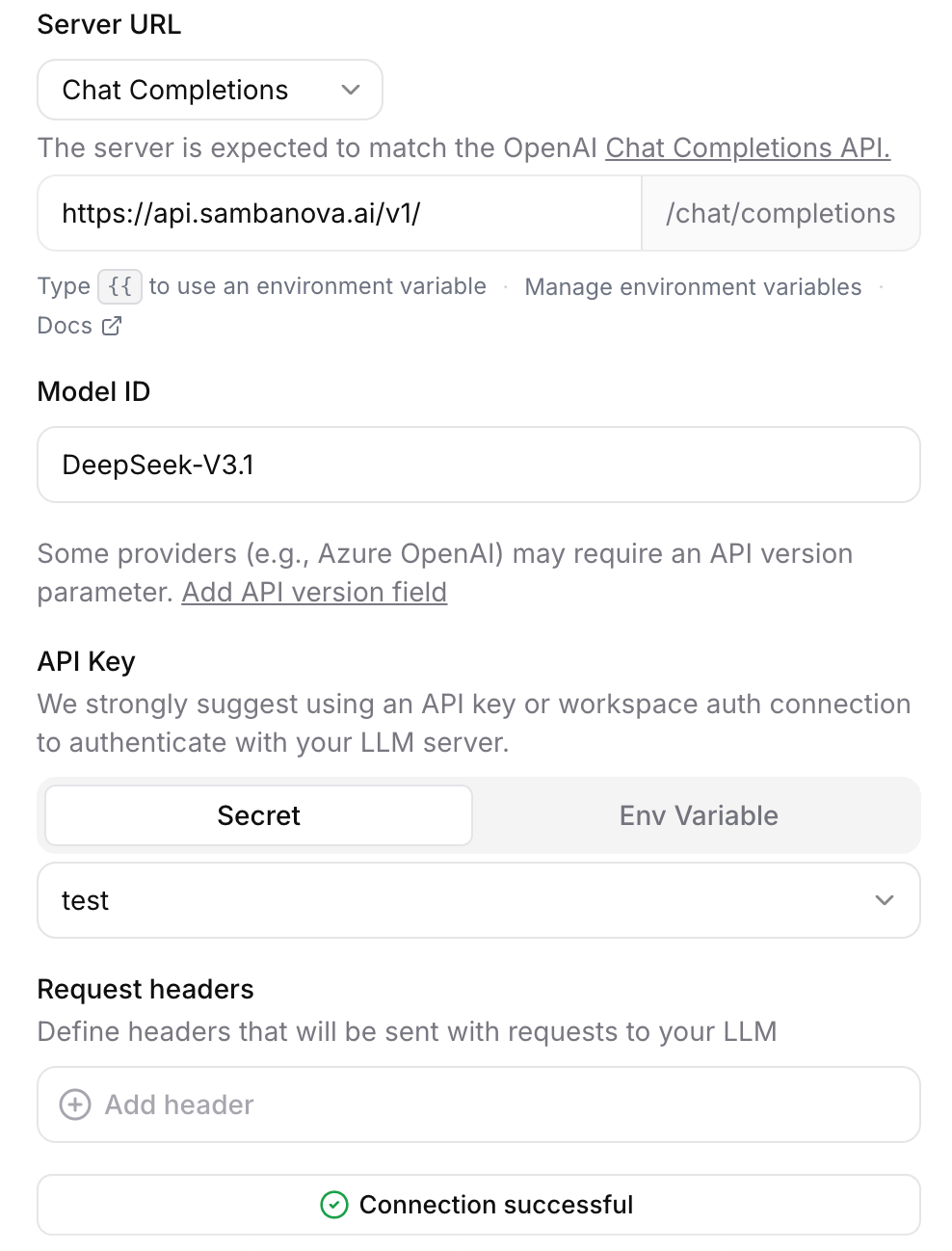Open Manage environment variables

click(693, 286)
